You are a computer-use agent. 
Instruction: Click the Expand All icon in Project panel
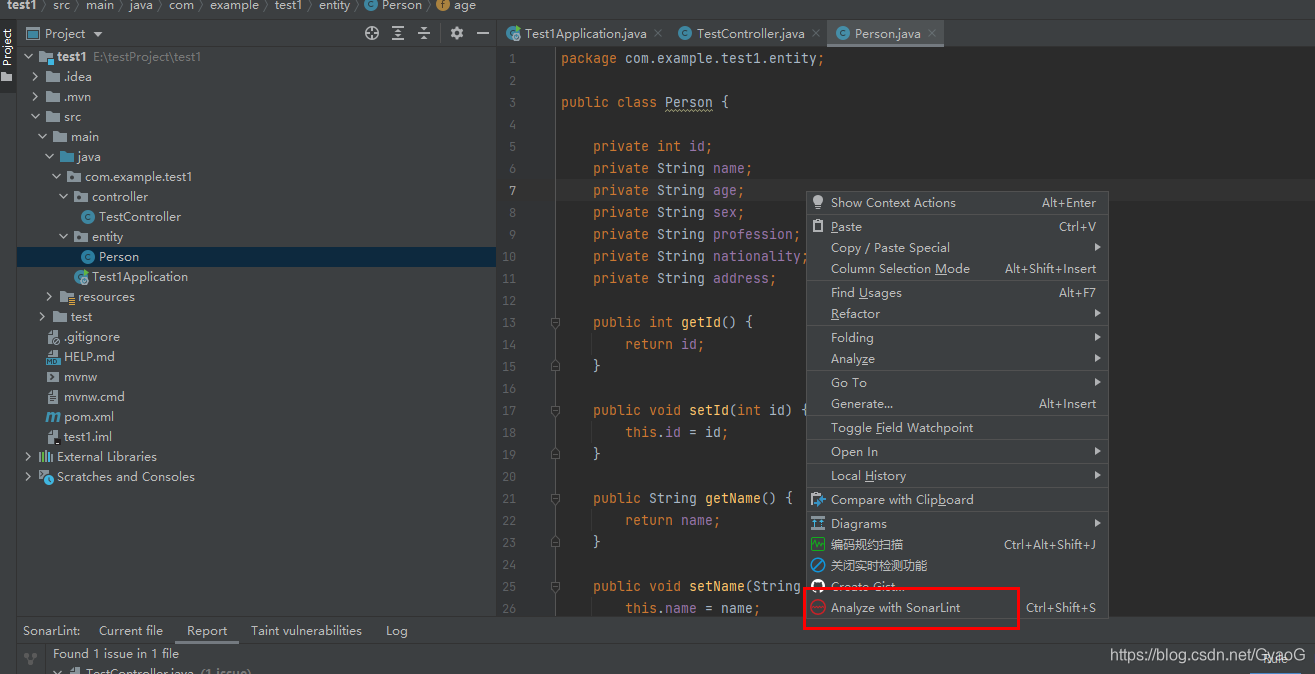pos(398,33)
